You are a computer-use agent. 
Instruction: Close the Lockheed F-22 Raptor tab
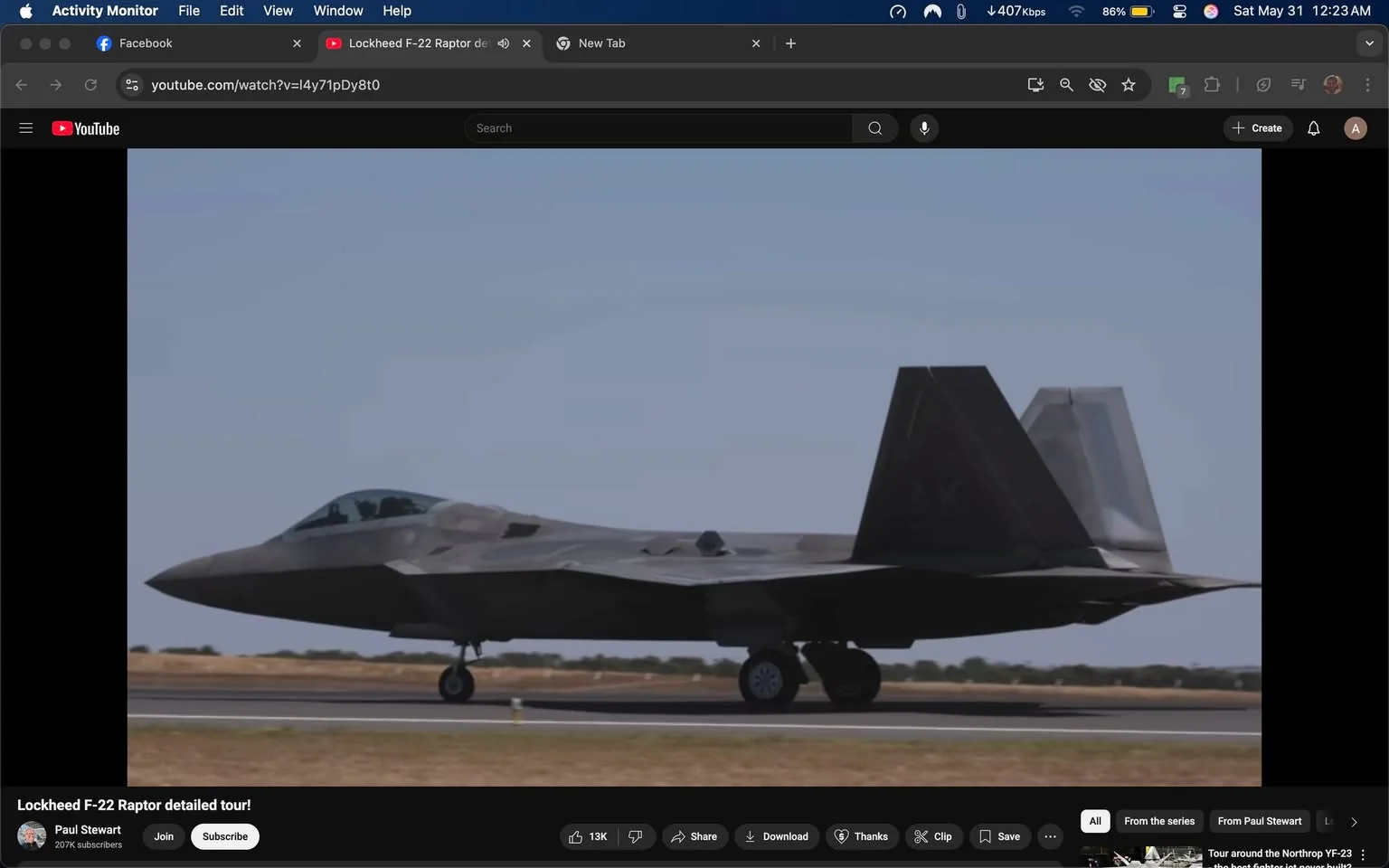[526, 43]
